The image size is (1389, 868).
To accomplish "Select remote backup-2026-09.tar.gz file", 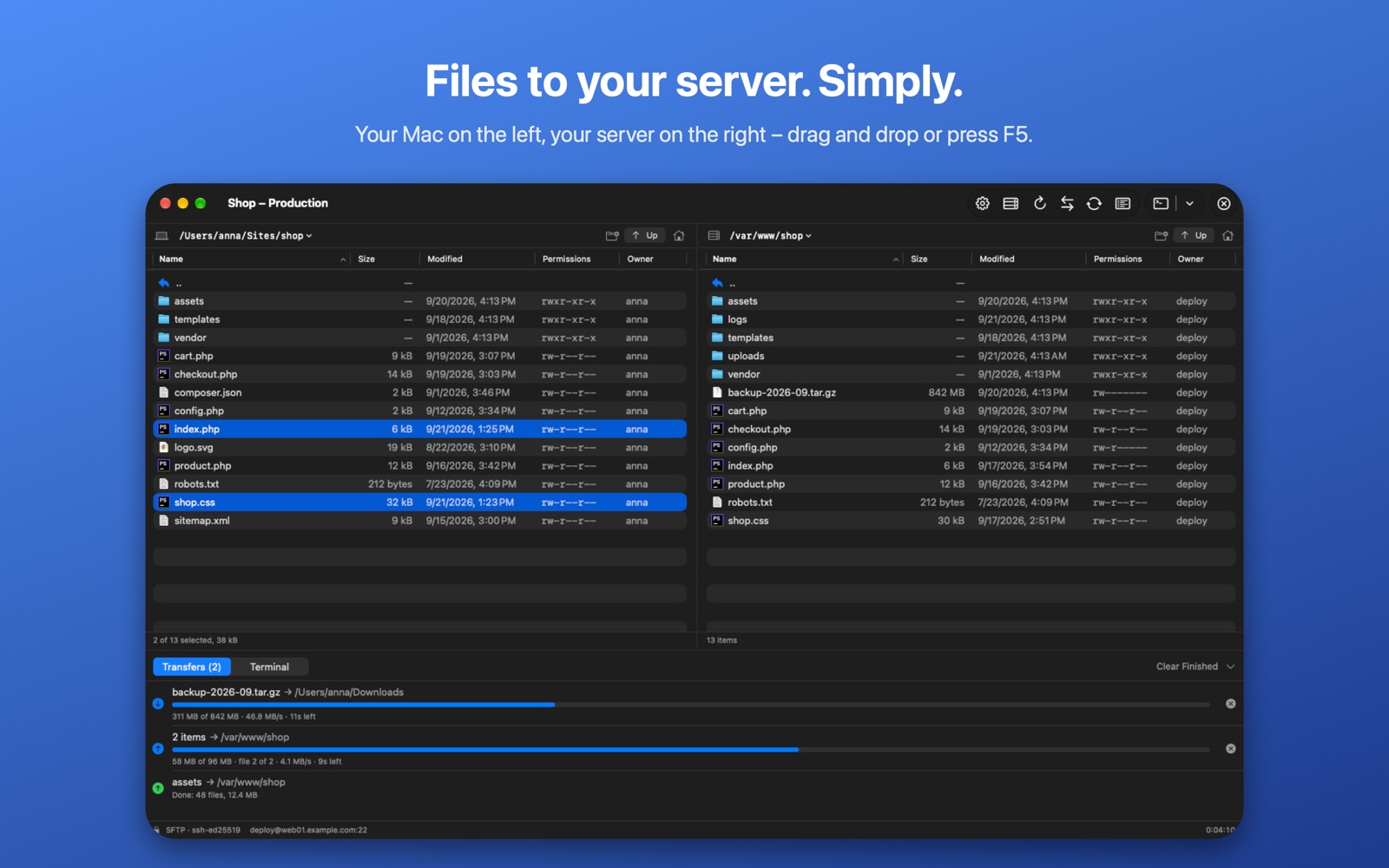I will pos(971,392).
